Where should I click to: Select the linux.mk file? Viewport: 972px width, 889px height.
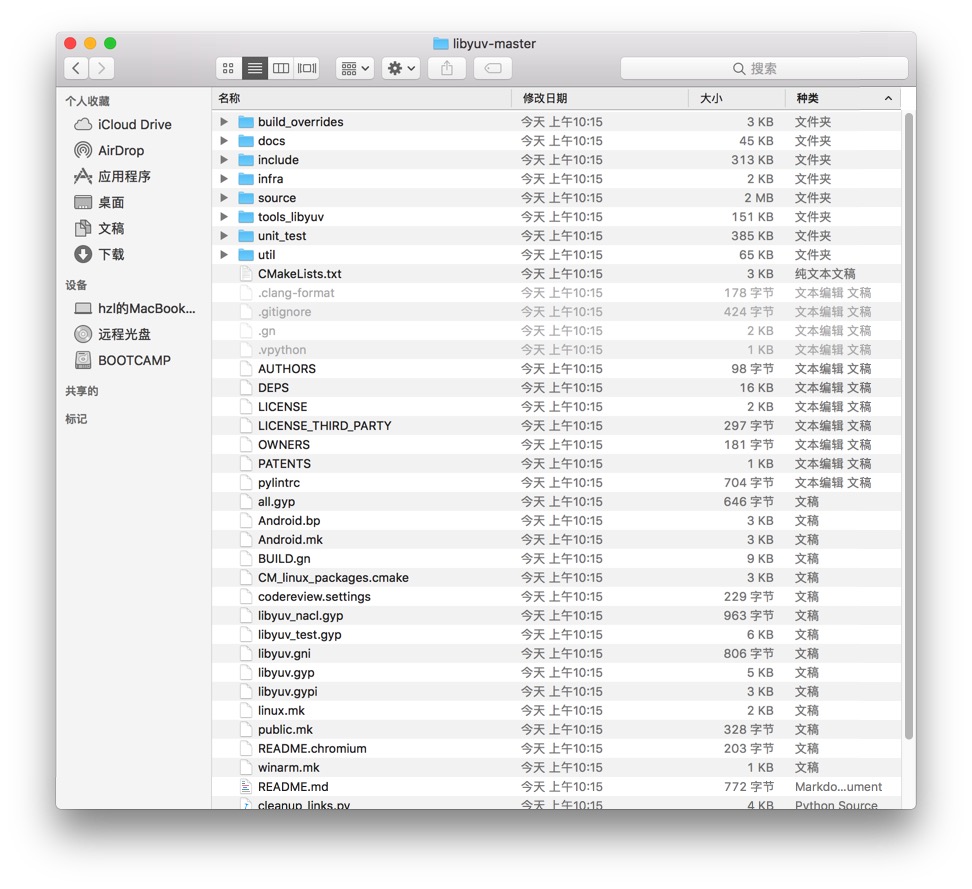pos(556,710)
